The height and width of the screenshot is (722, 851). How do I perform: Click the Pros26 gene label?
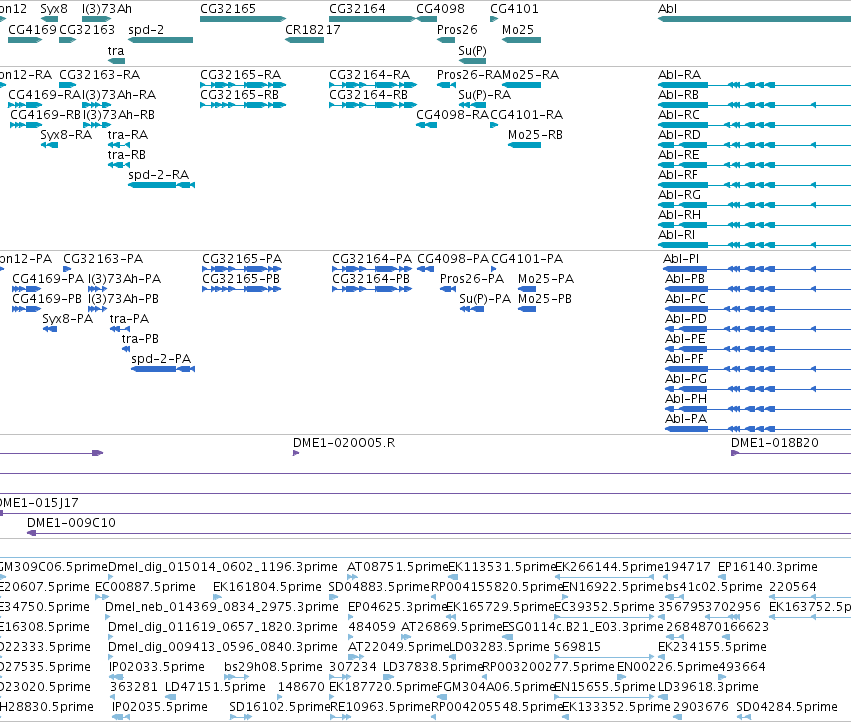[457, 29]
